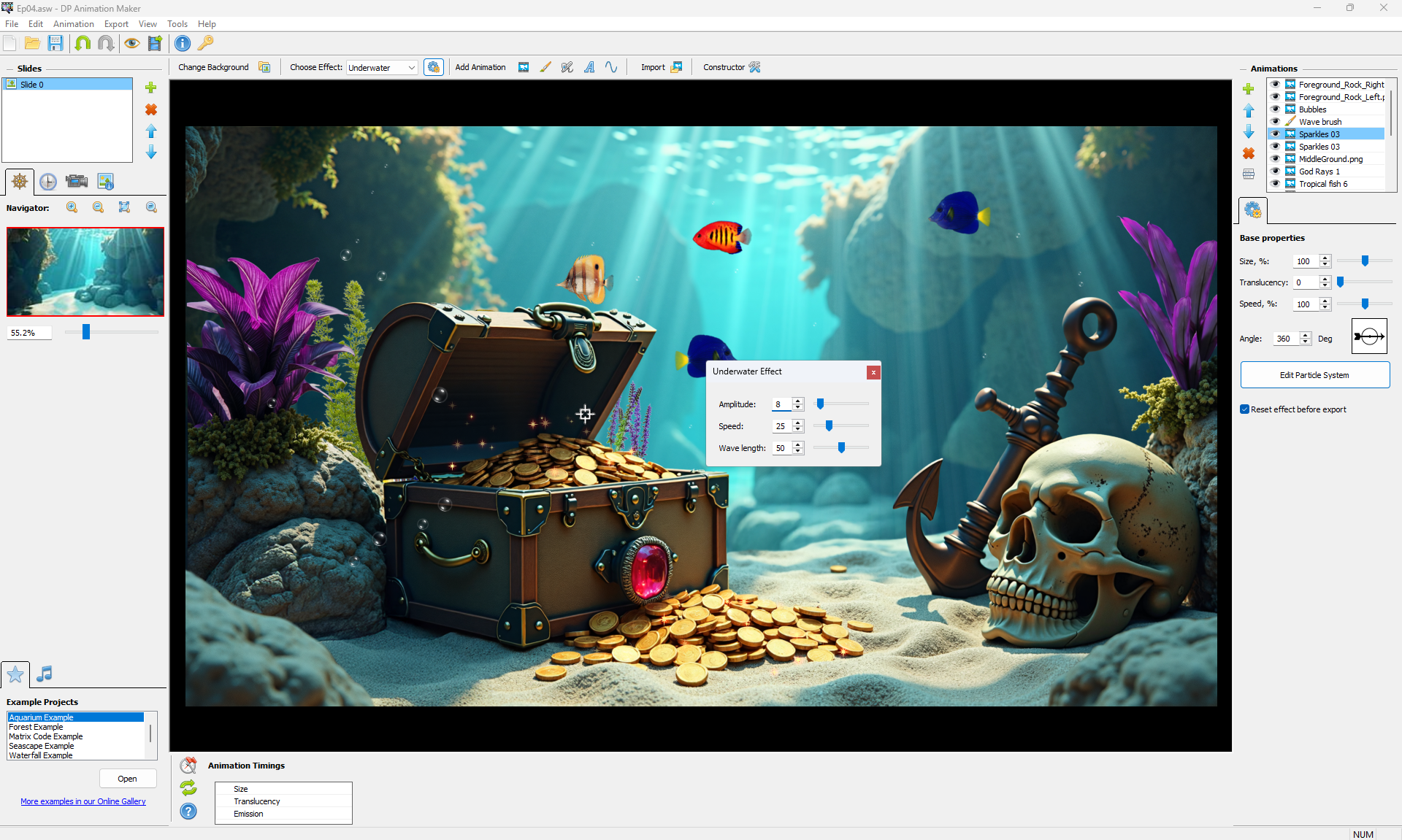This screenshot has width=1402, height=840.
Task: Uncheck Reset effect before export
Action: coord(1245,409)
